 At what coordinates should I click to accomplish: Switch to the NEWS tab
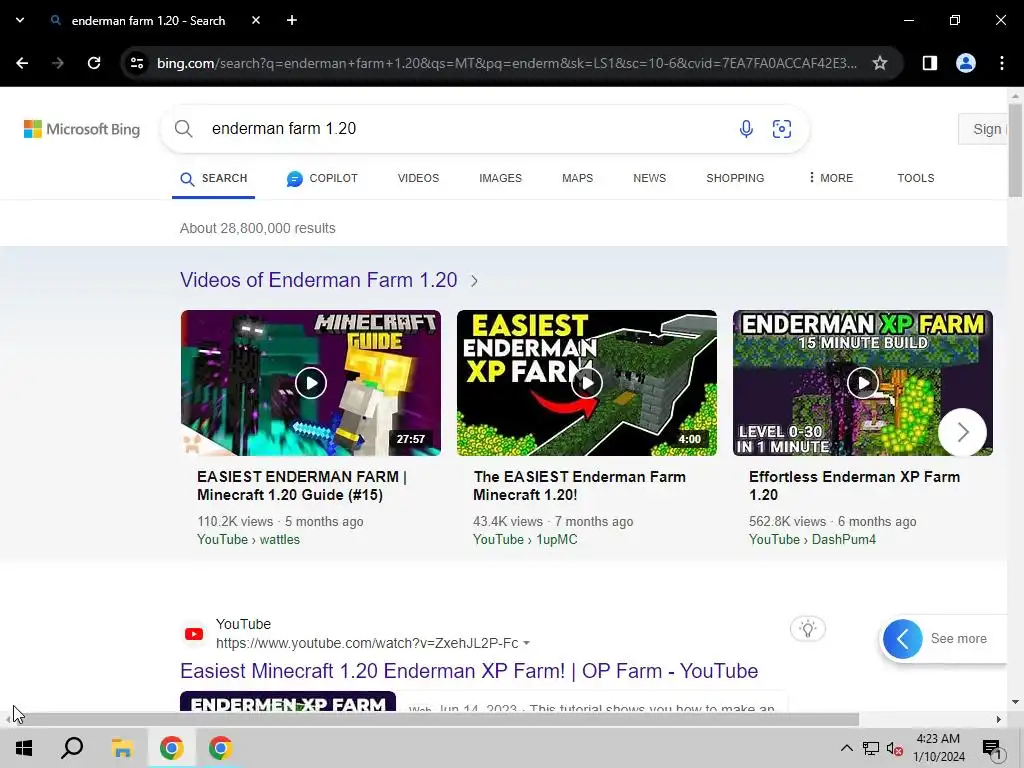tap(649, 178)
